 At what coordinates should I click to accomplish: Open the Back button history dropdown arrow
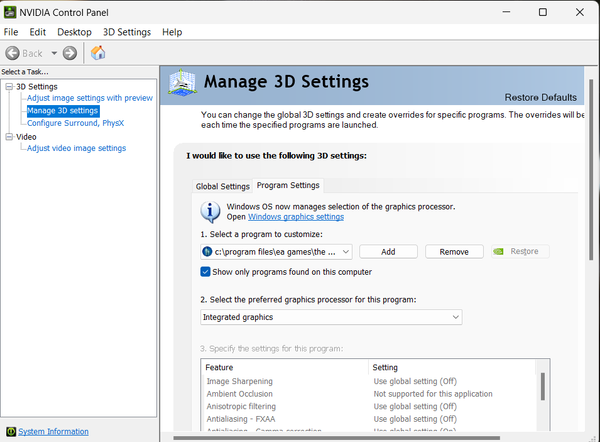point(53,53)
